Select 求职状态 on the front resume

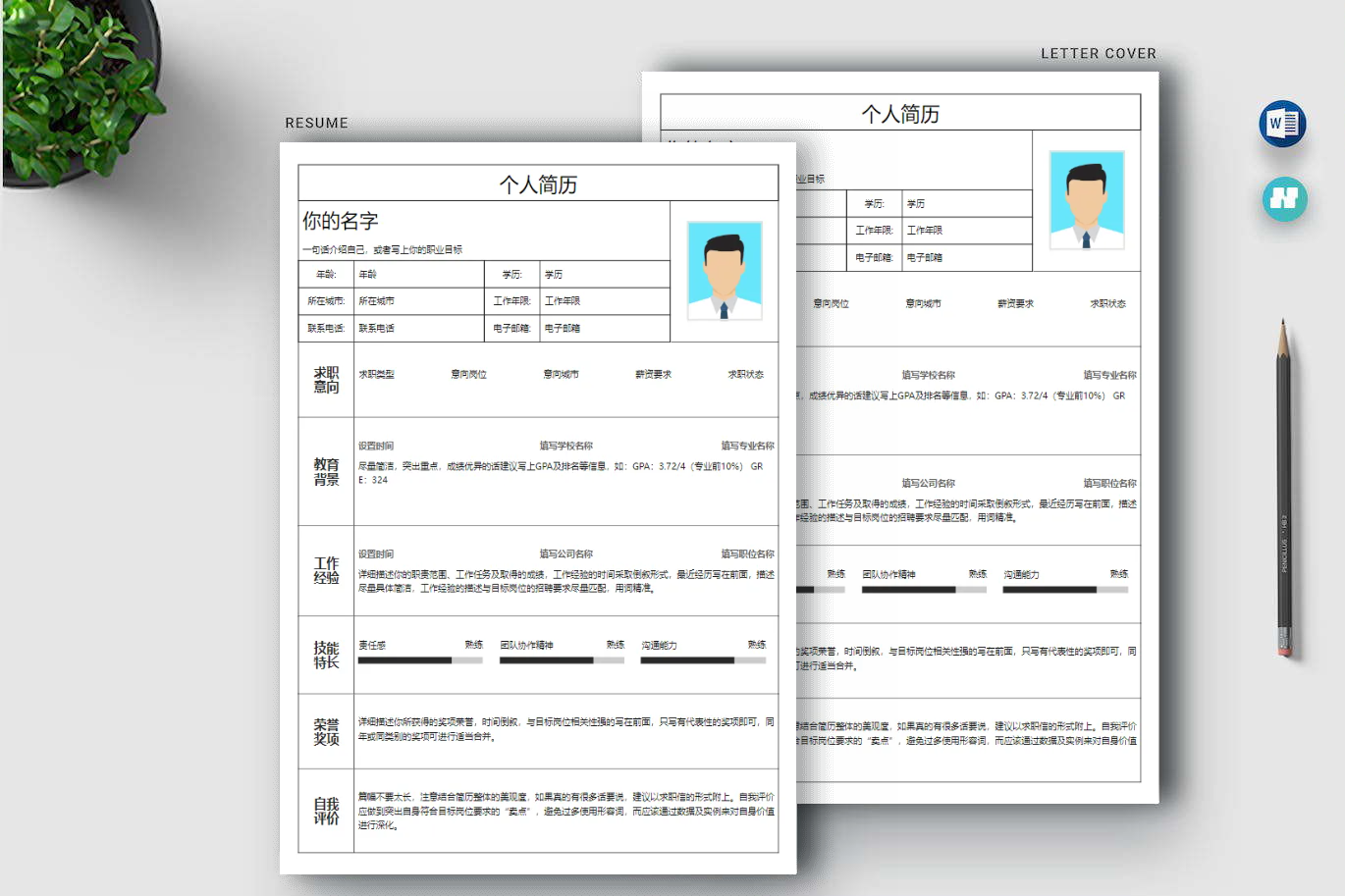coord(745,374)
